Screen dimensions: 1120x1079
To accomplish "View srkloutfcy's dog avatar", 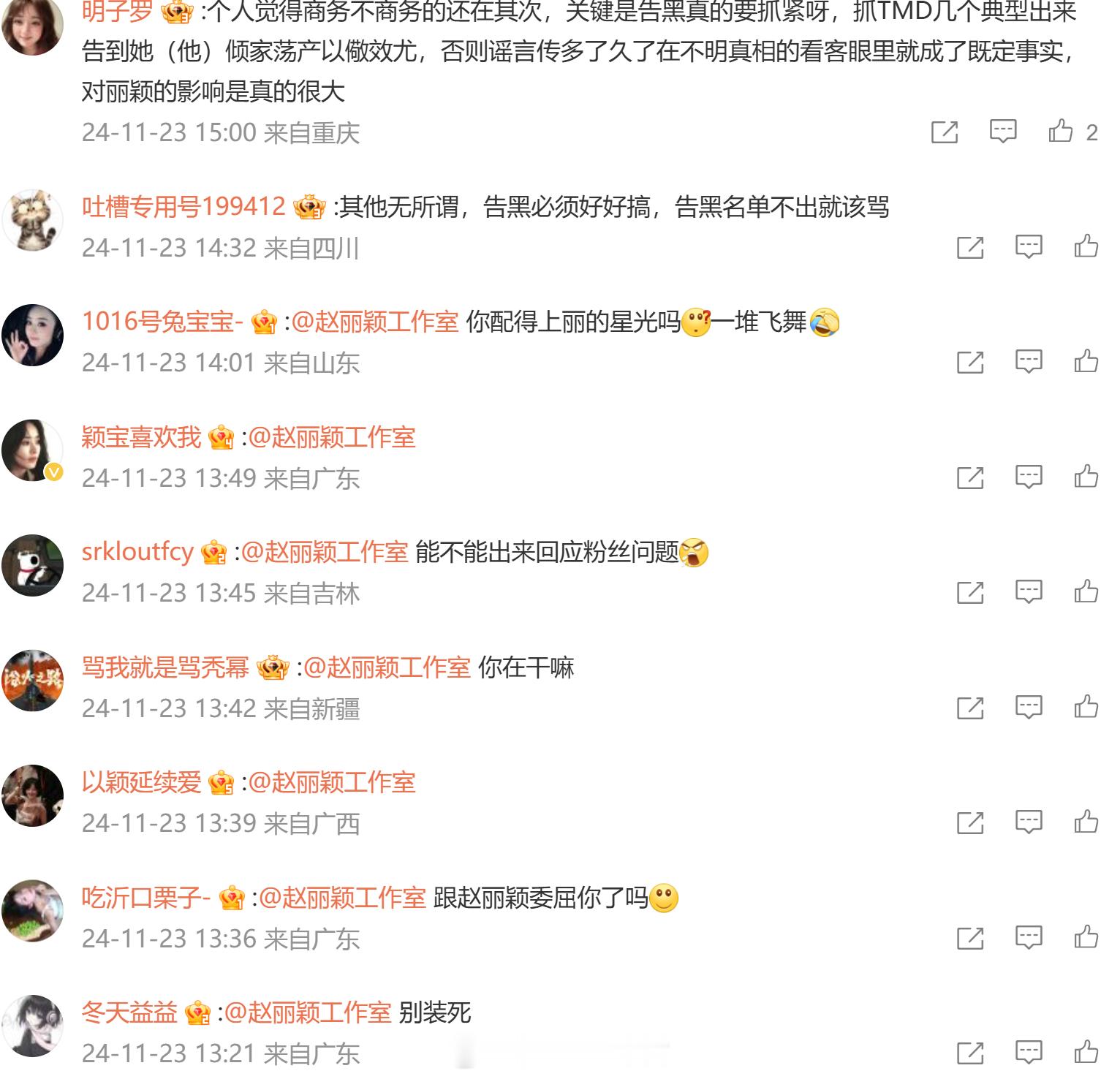I will pos(33,566).
